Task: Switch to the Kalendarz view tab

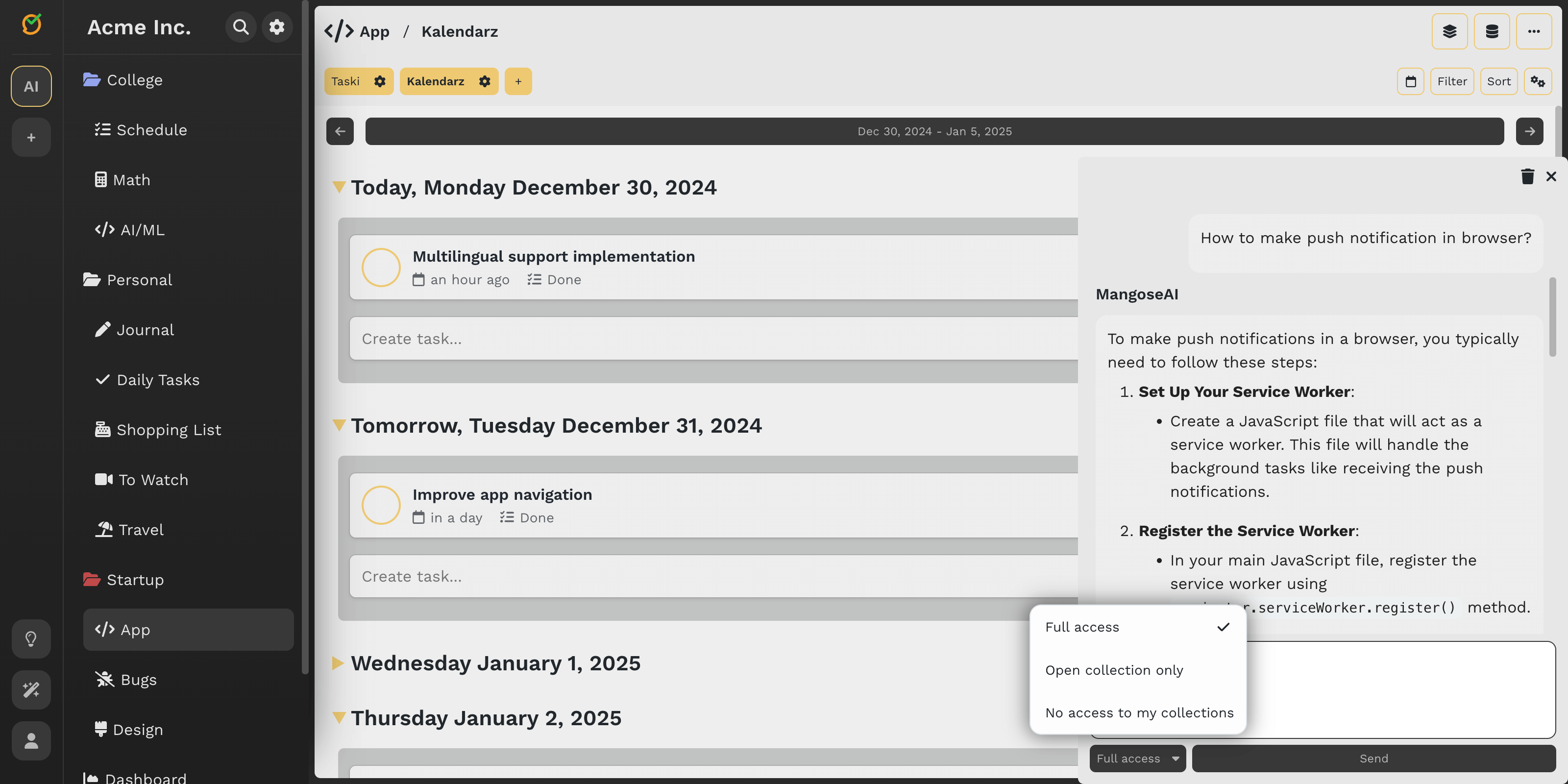Action: tap(435, 81)
